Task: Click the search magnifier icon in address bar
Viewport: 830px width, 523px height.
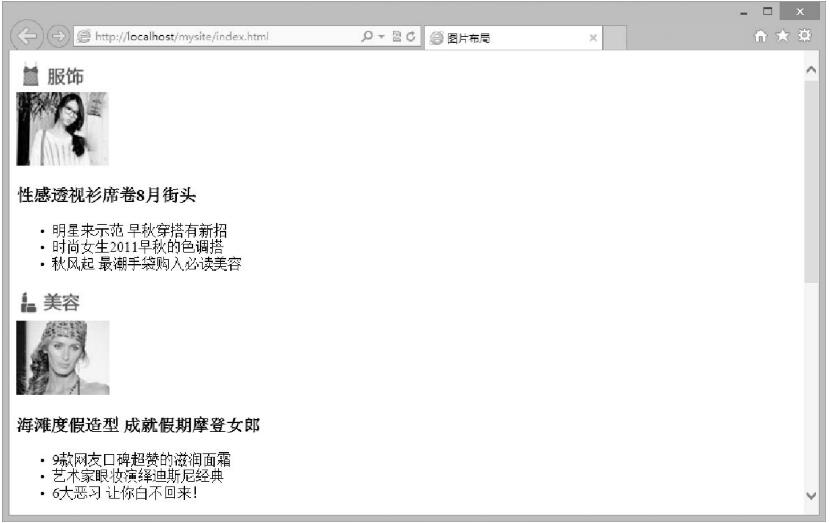Action: (x=367, y=37)
